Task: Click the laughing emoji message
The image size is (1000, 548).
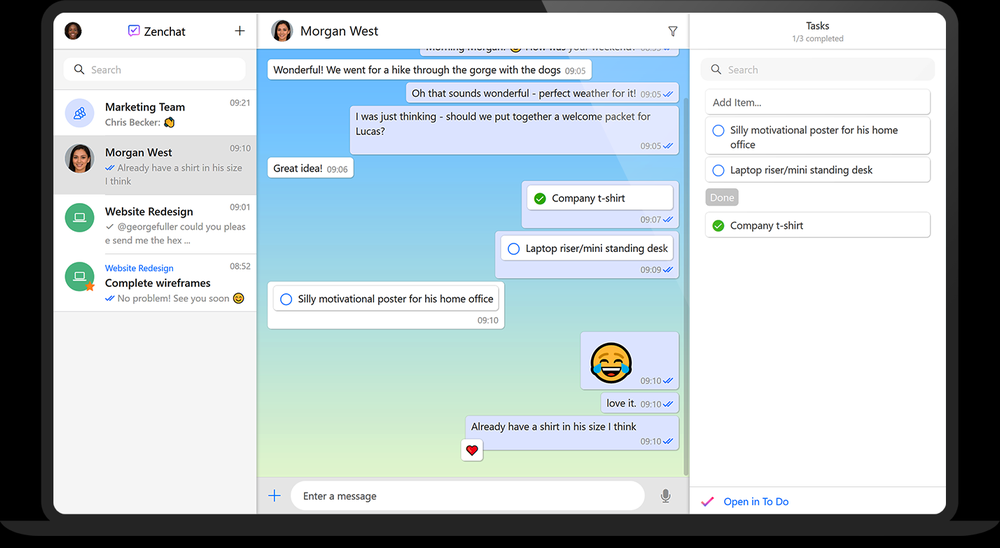Action: pyautogui.click(x=610, y=362)
